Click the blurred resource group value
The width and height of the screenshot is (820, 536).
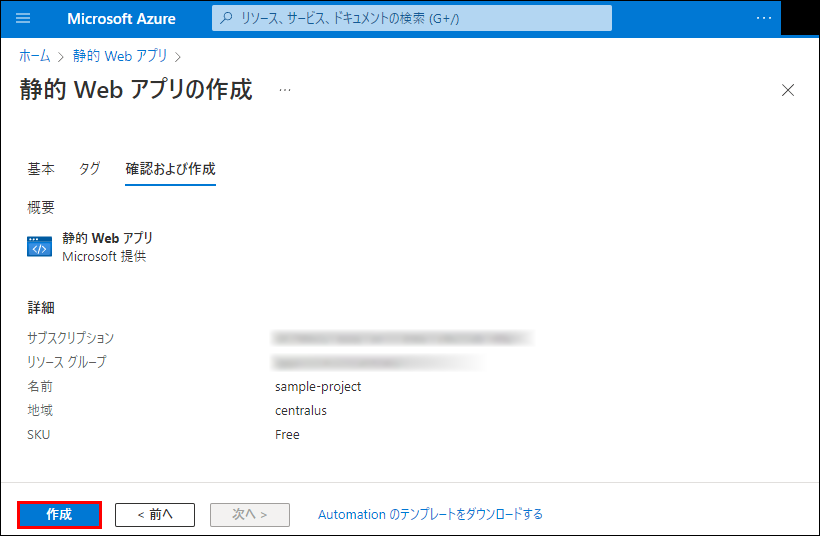coord(378,362)
